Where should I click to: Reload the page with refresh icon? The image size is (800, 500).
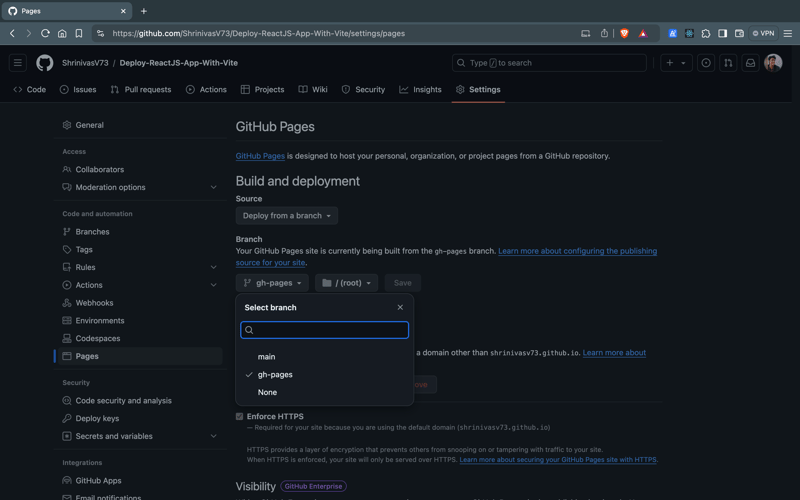pos(45,33)
